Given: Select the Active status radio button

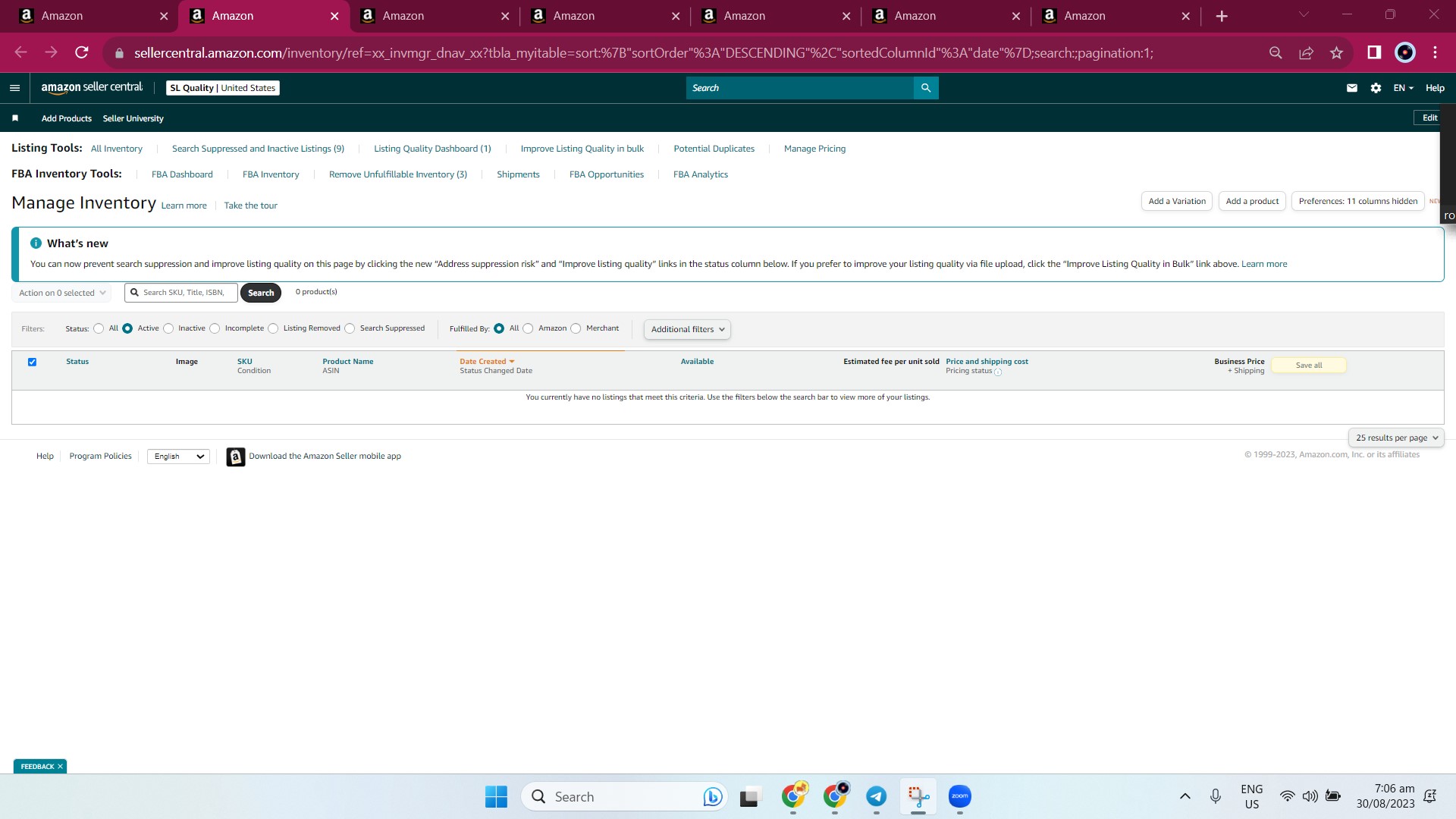Looking at the screenshot, I should tap(127, 329).
